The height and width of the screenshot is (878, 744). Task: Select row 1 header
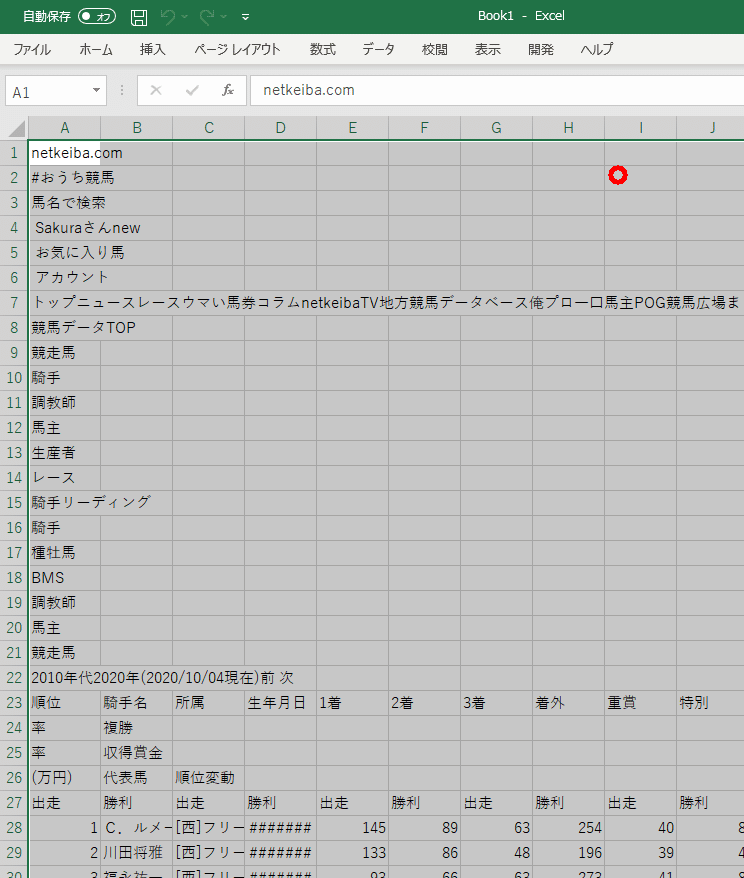pos(14,153)
